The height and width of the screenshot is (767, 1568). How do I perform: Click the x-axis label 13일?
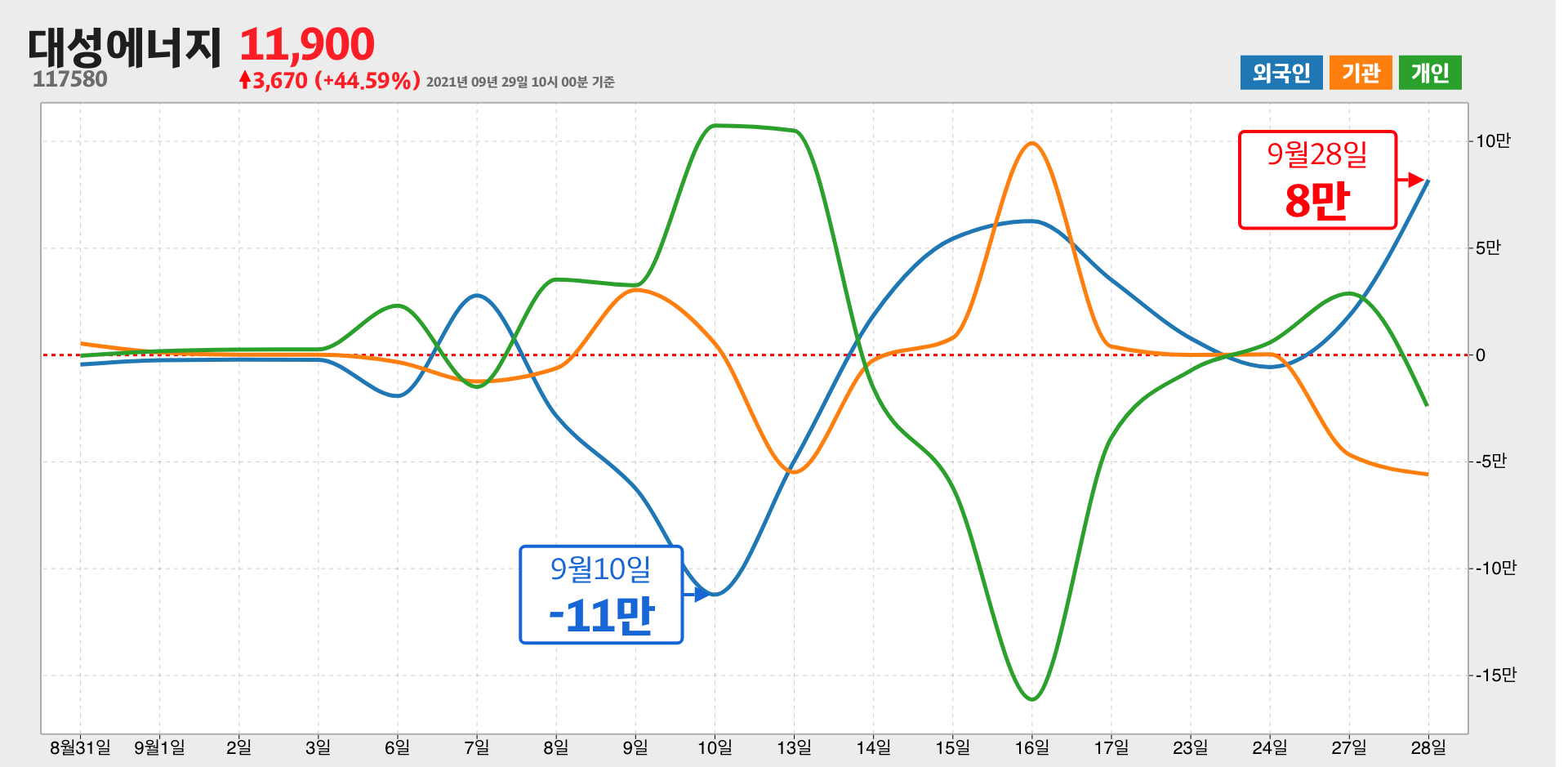tap(794, 747)
